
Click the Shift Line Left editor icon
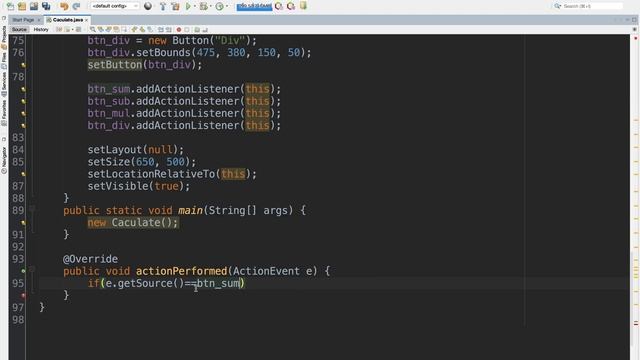[161, 29]
